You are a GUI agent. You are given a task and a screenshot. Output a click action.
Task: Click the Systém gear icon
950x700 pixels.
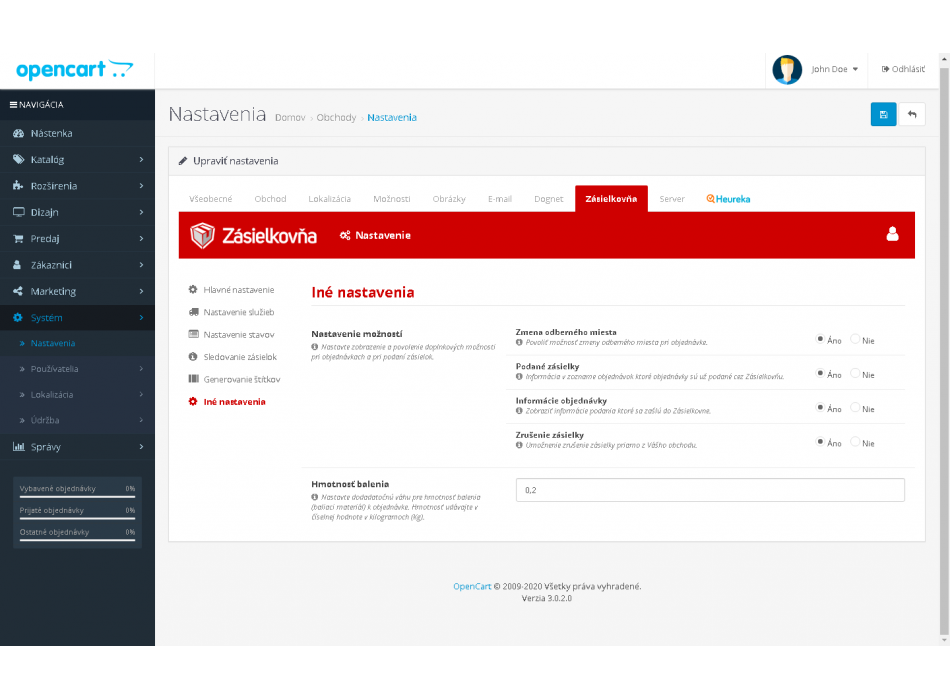click(18, 318)
